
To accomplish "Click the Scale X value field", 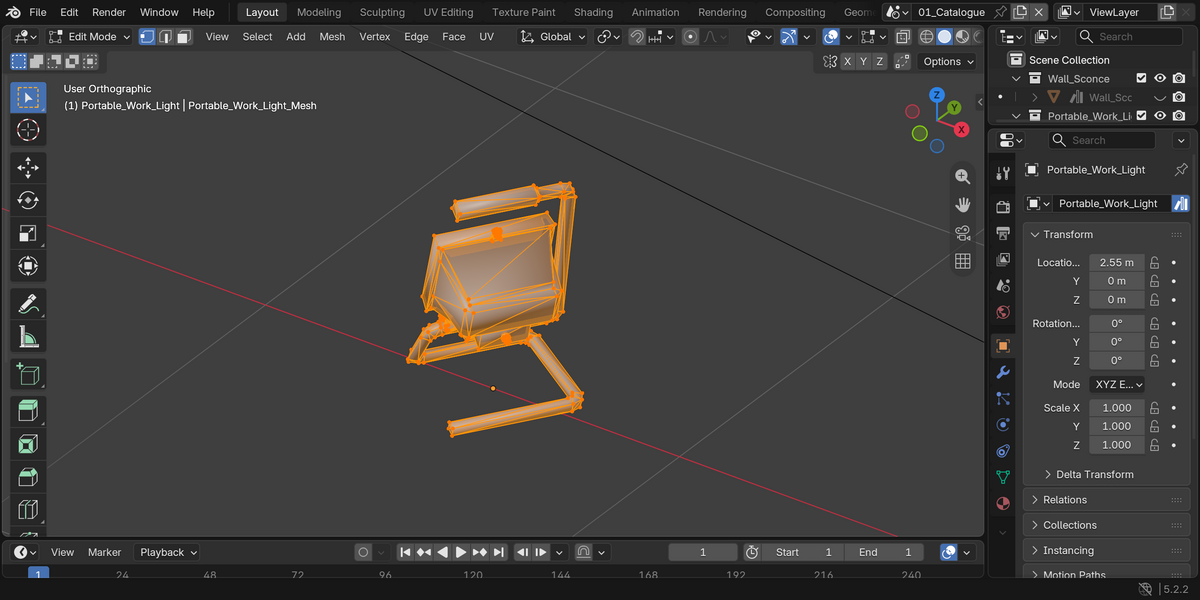I will (x=1117, y=408).
